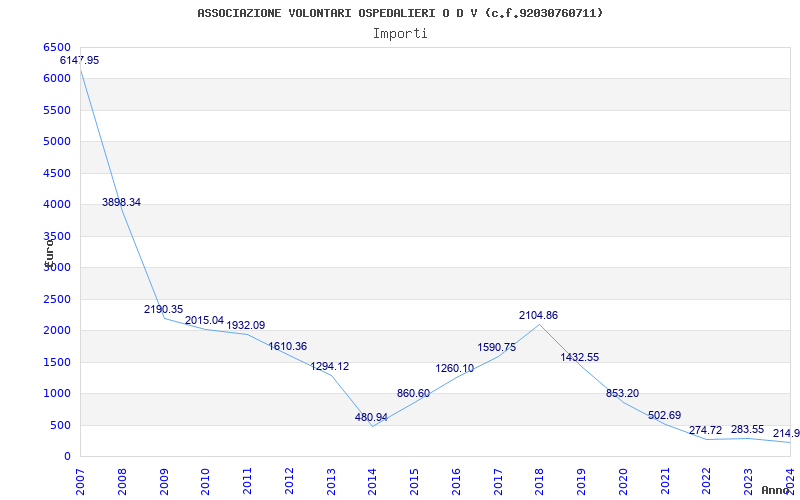Click the 2009 x-axis label

[x=164, y=482]
